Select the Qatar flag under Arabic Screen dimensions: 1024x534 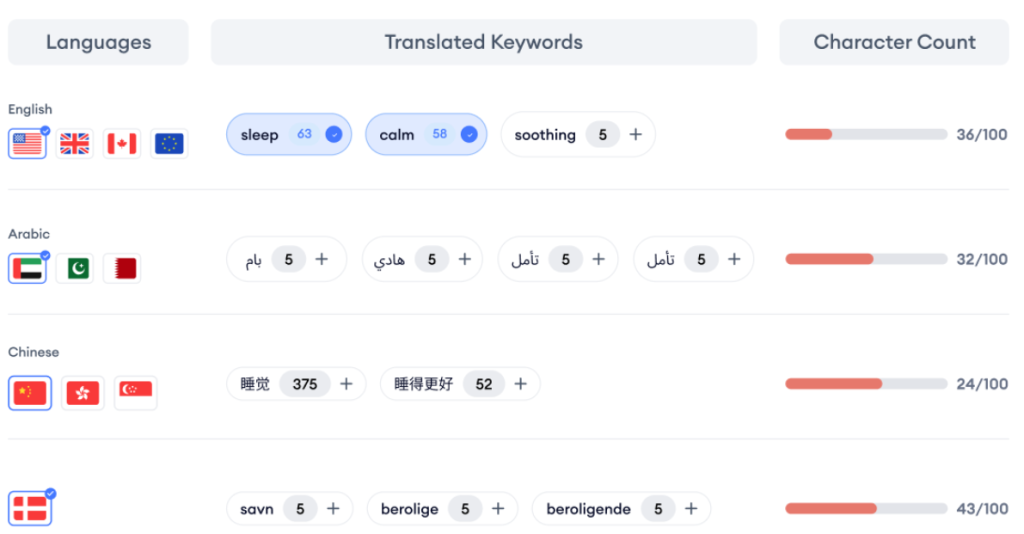[x=122, y=269]
